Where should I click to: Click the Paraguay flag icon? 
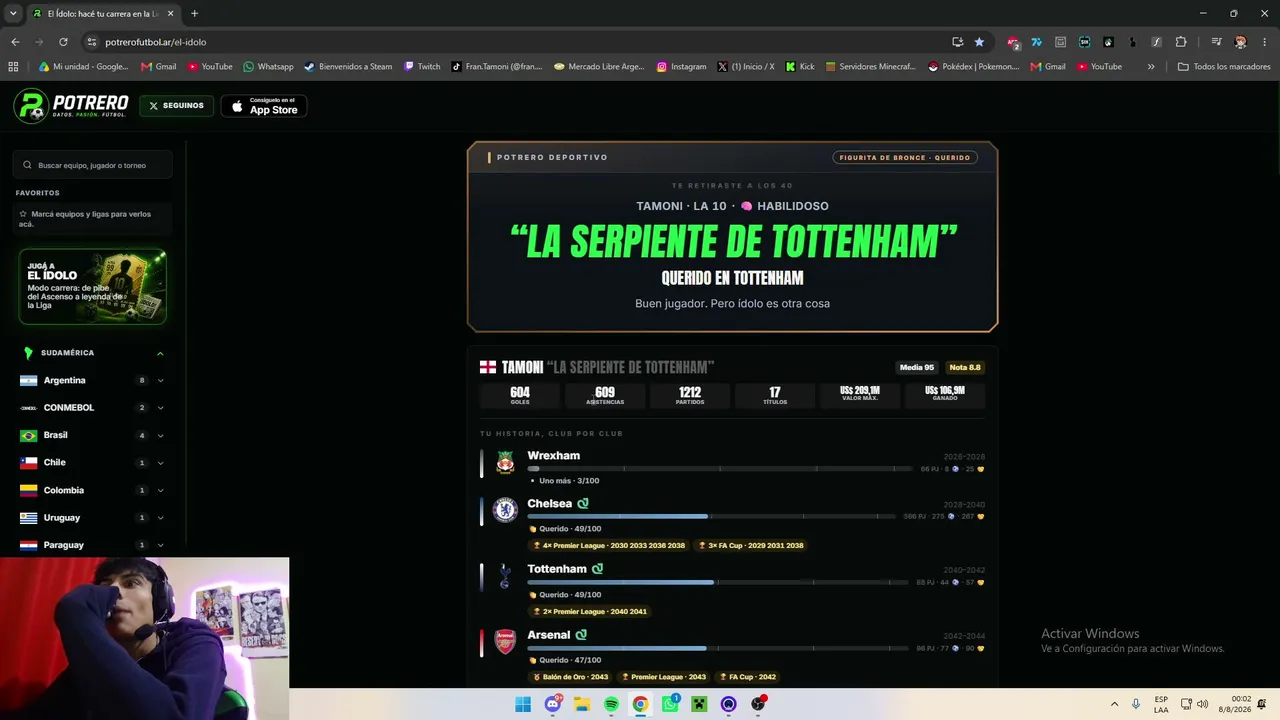pyautogui.click(x=29, y=545)
